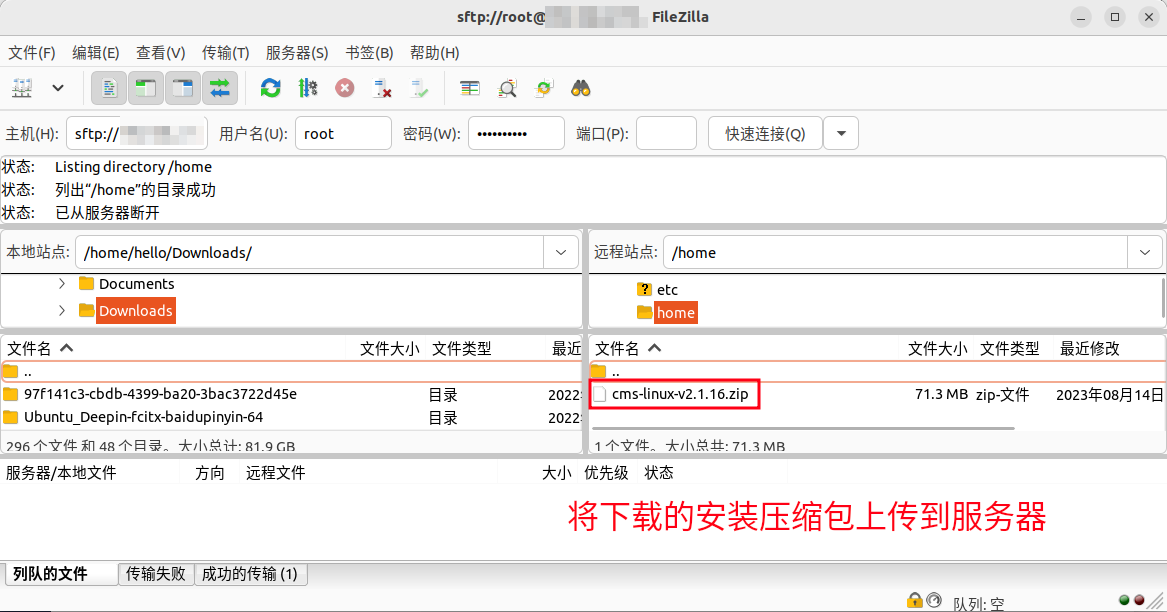
Task: Select home folder in remote tree
Action: coord(675,313)
